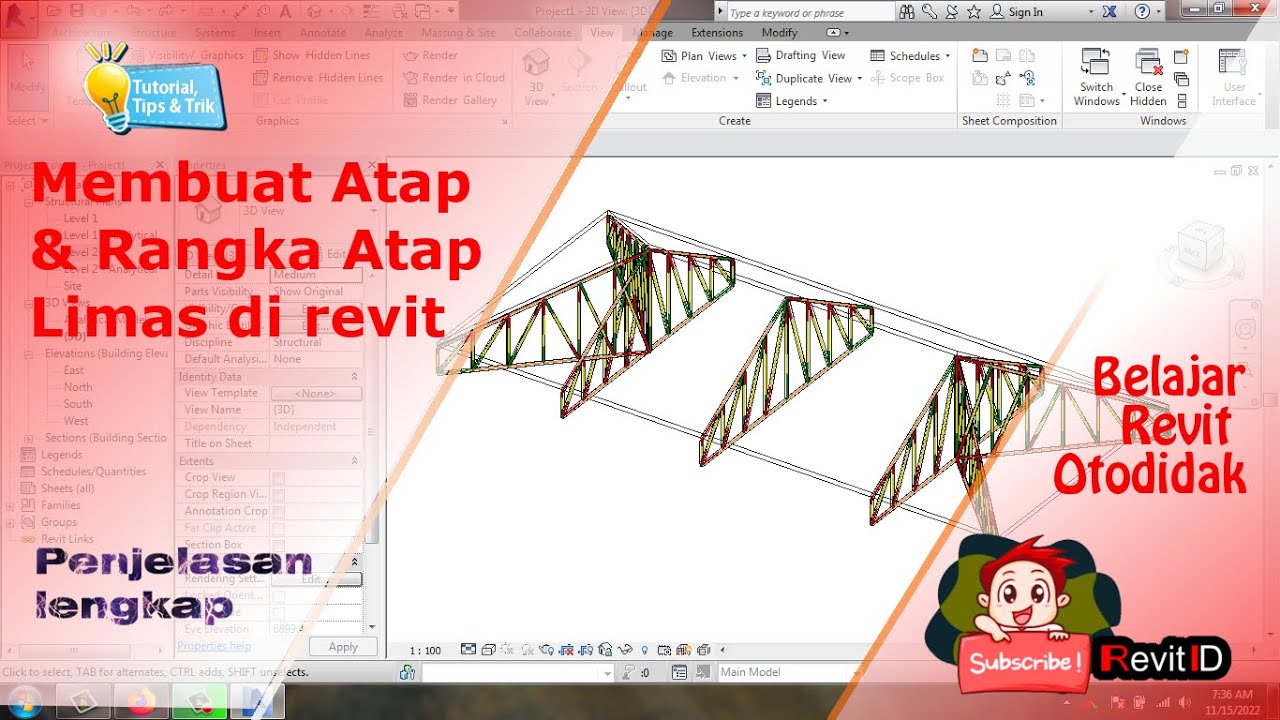Tick the Annotation Crop checkbox
Image resolution: width=1280 pixels, height=720 pixels.
pyautogui.click(x=279, y=511)
